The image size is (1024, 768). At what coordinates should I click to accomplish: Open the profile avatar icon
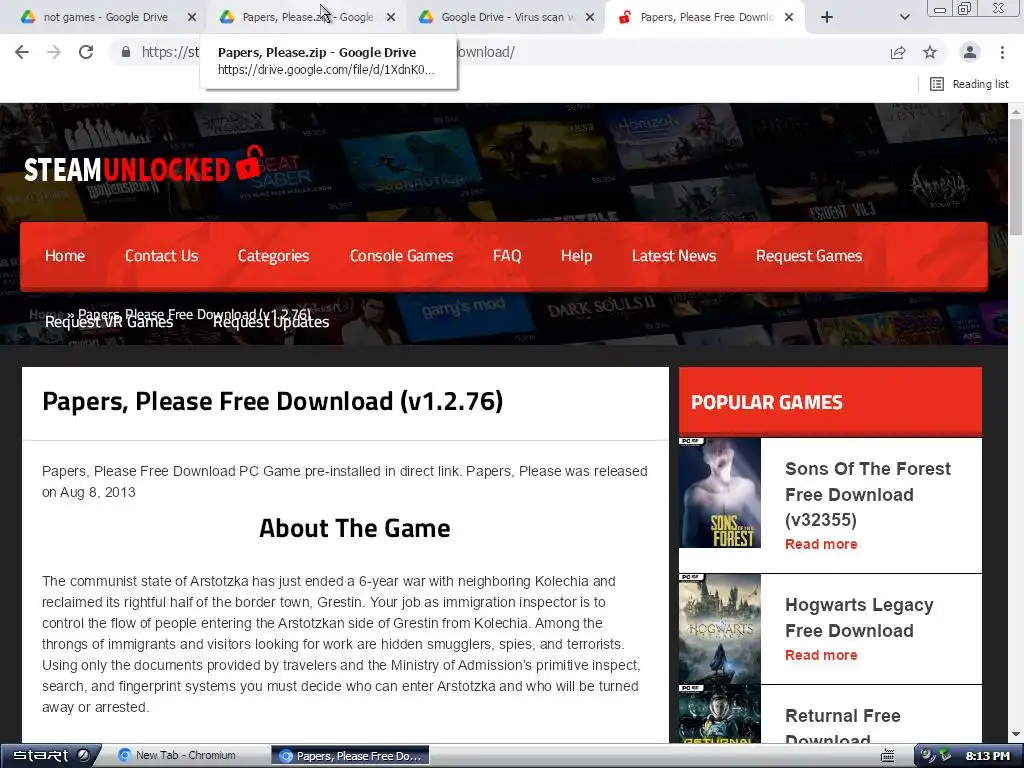pos(970,52)
